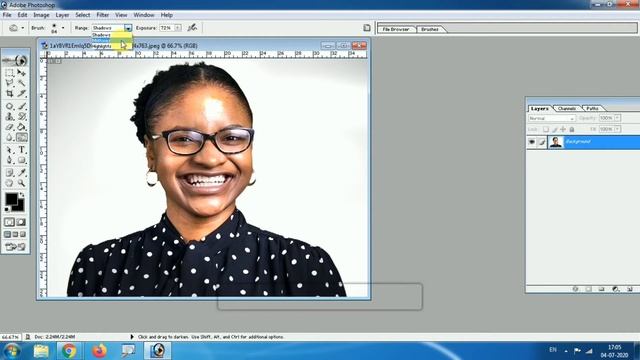Select the Paint Bucket tool
This screenshot has width=640, height=360.
tap(22, 127)
